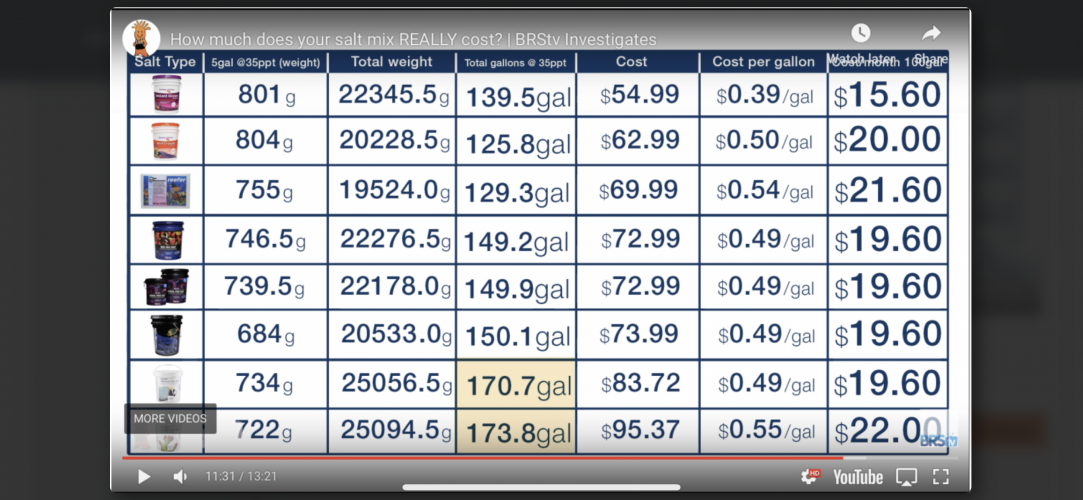Open video on YouTube logo
The height and width of the screenshot is (500, 1083).
click(x=858, y=477)
